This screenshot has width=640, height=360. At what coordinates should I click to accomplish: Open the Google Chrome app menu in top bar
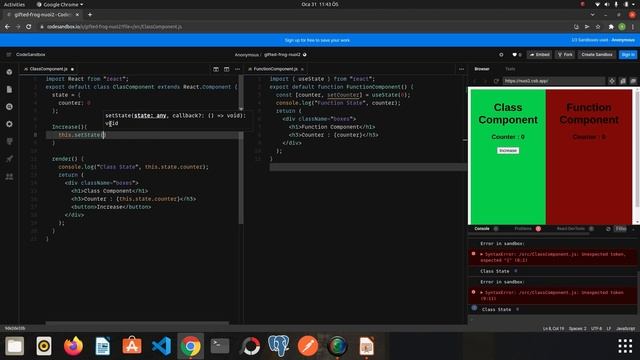[x=60, y=4]
